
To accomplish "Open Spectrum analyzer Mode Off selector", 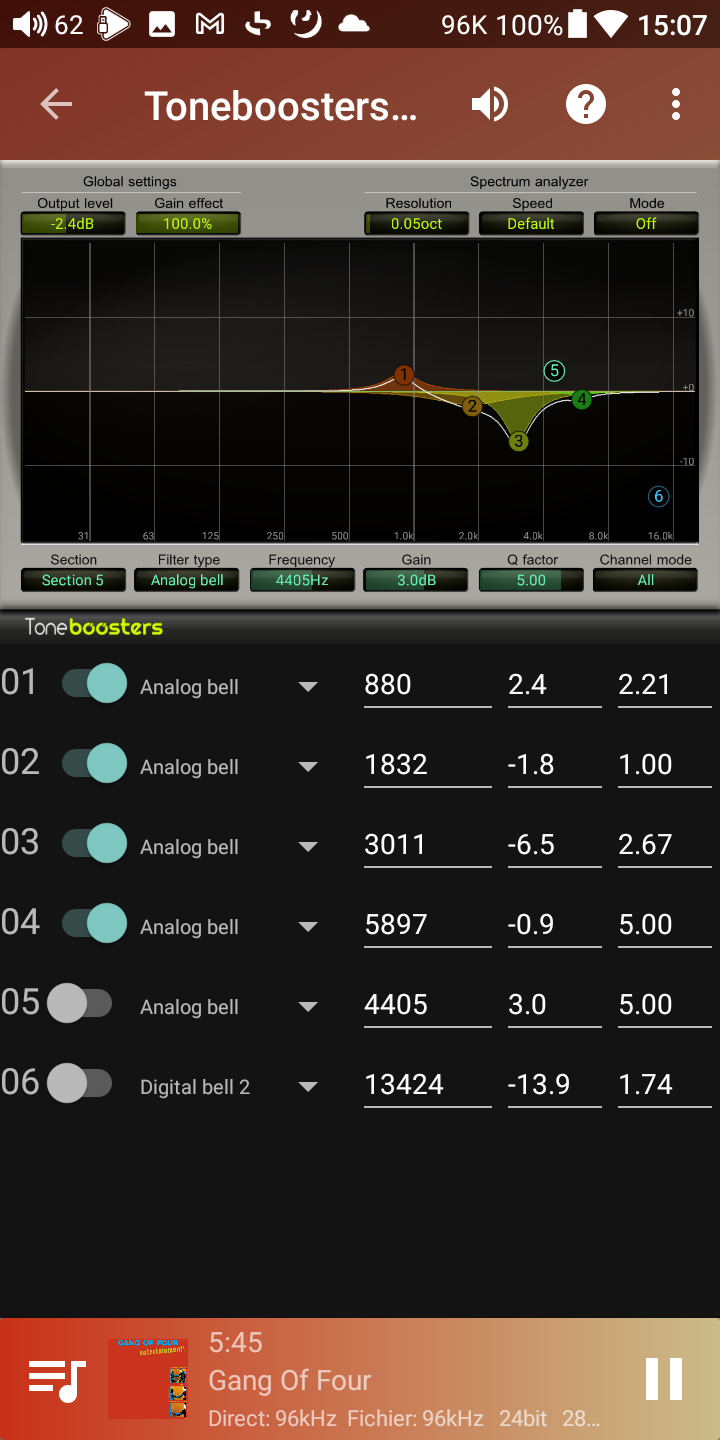I will (646, 224).
